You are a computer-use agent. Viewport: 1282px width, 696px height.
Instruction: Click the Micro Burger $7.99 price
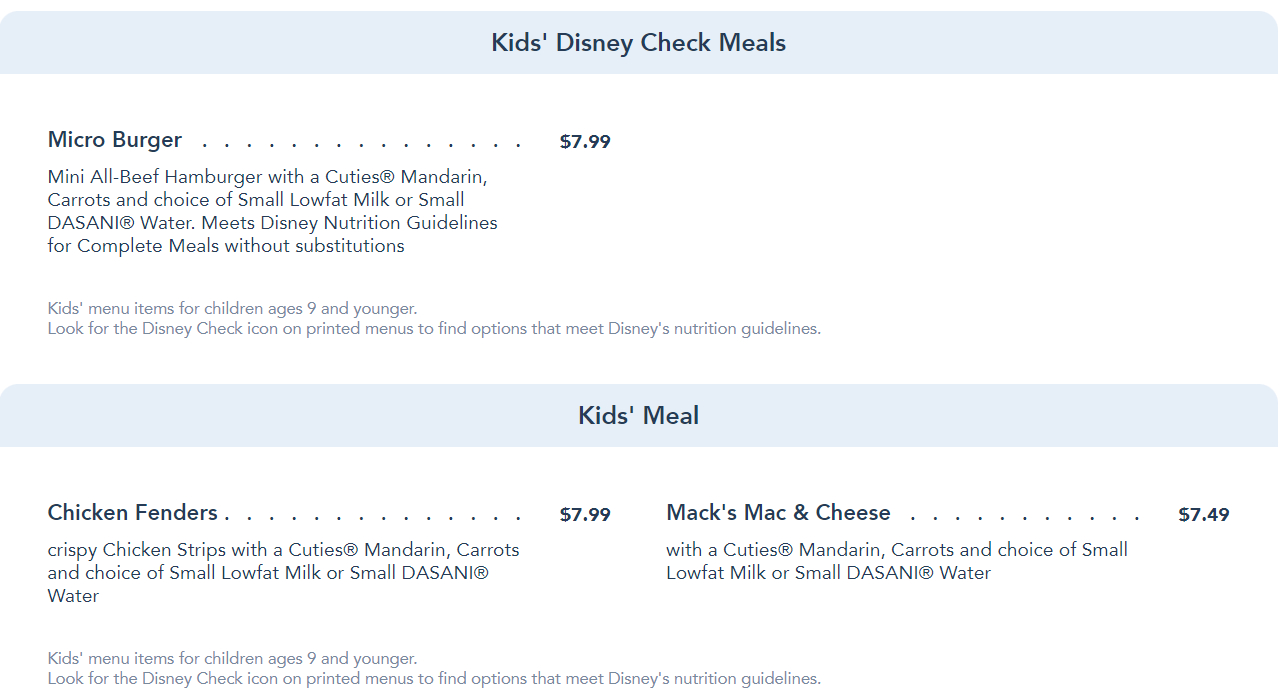click(585, 142)
